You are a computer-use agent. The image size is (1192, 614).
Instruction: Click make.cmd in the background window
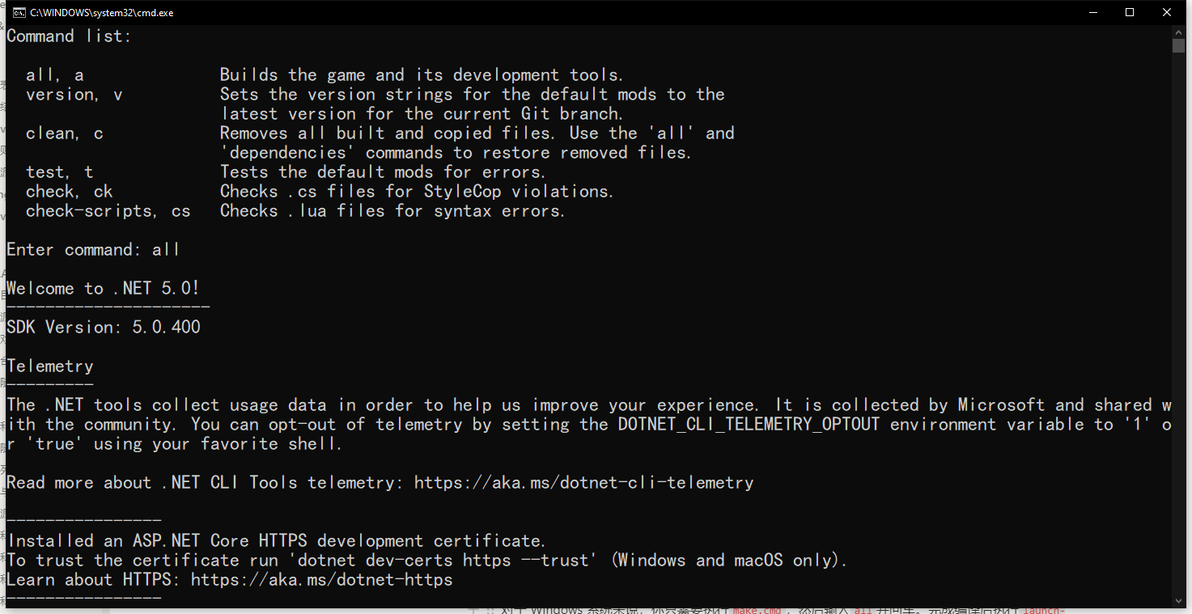tap(756, 609)
